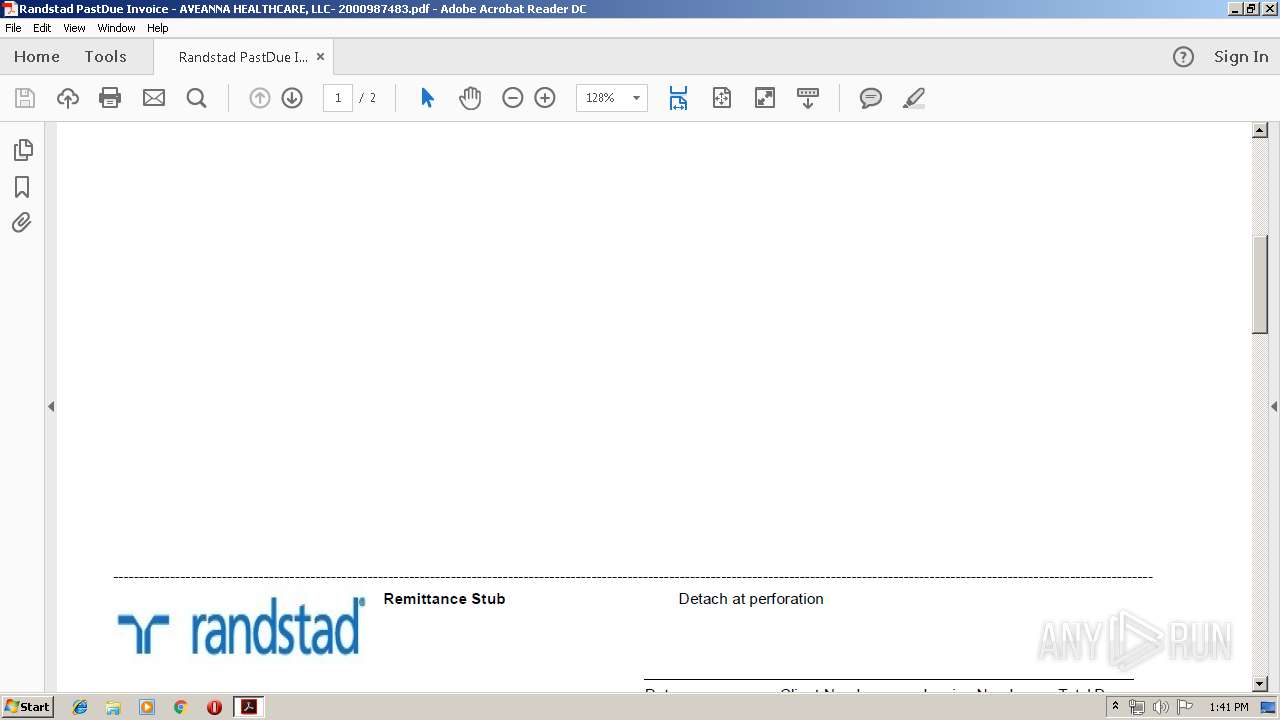Open Windows Start menu
The image size is (1280, 720).
click(27, 707)
